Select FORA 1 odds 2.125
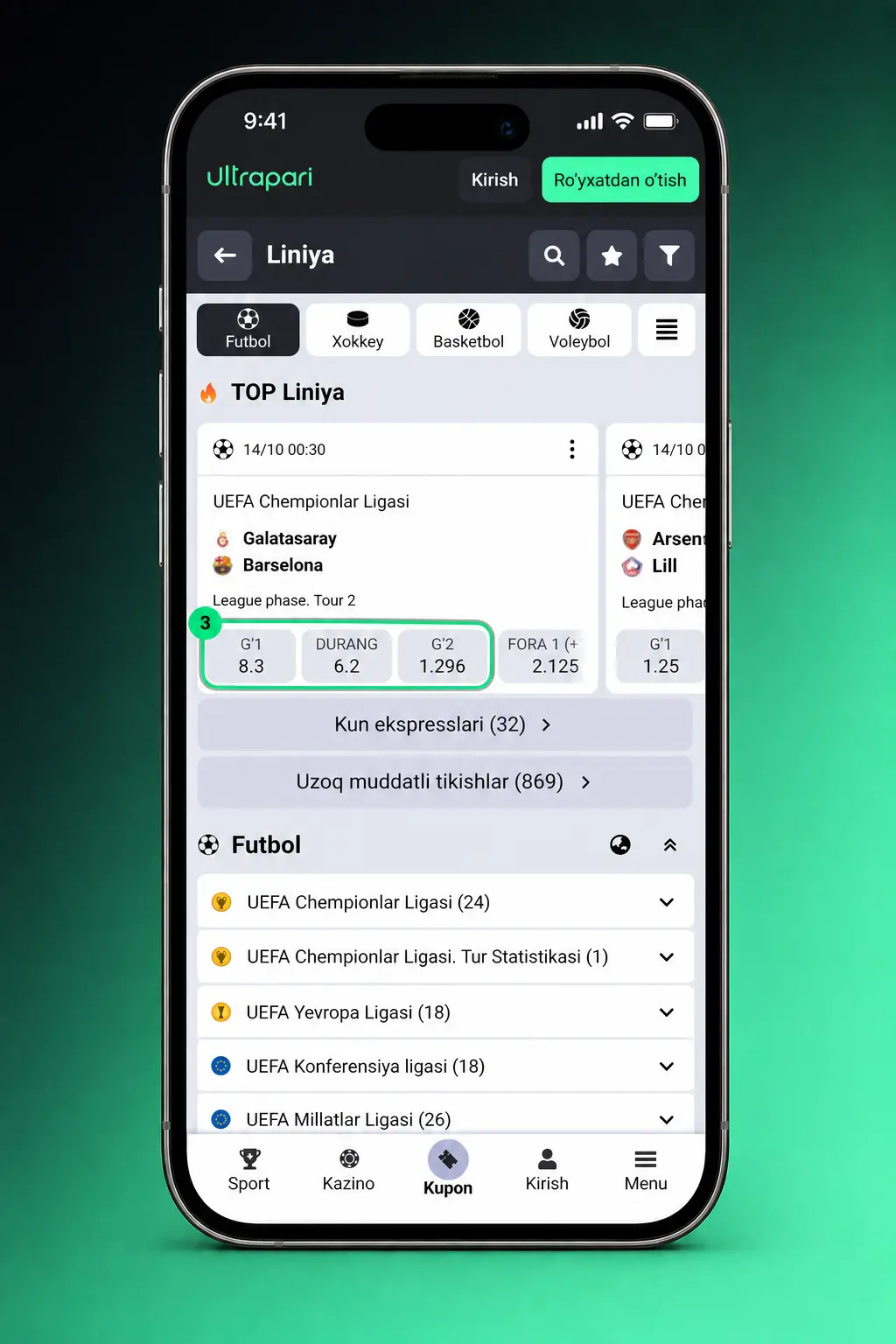 point(544,655)
